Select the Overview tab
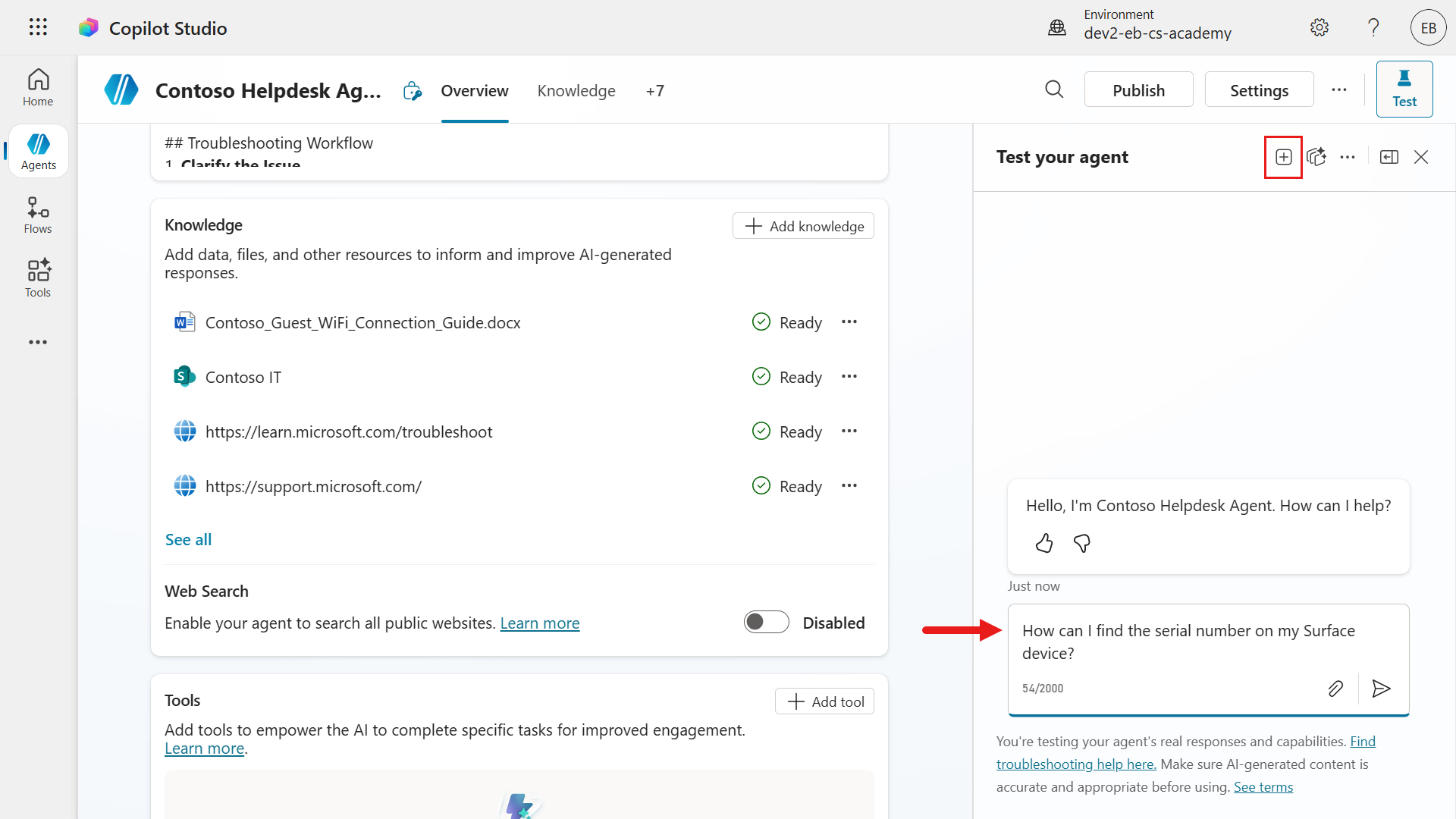The image size is (1456, 819). [474, 91]
